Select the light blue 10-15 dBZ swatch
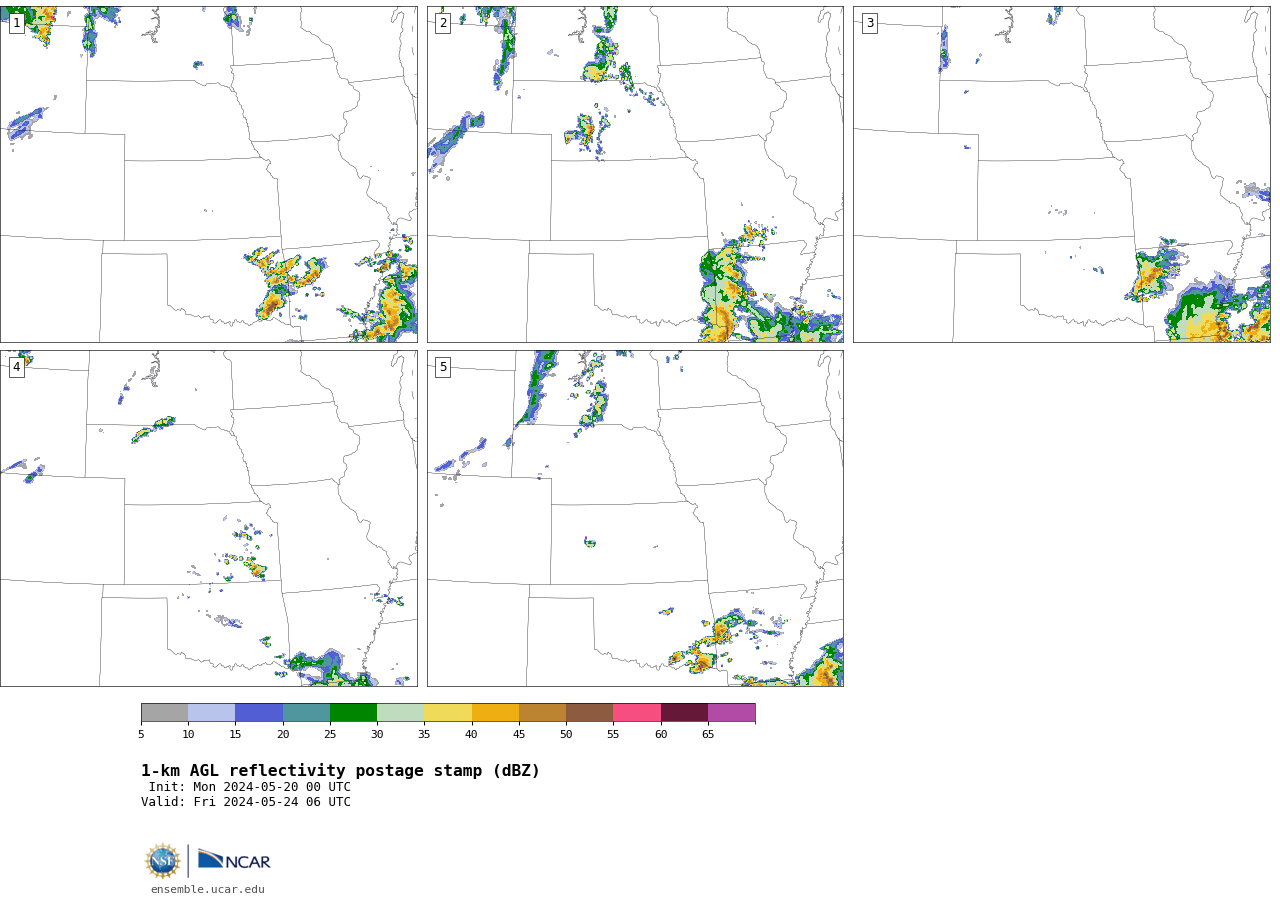The height and width of the screenshot is (901, 1280). pos(212,713)
